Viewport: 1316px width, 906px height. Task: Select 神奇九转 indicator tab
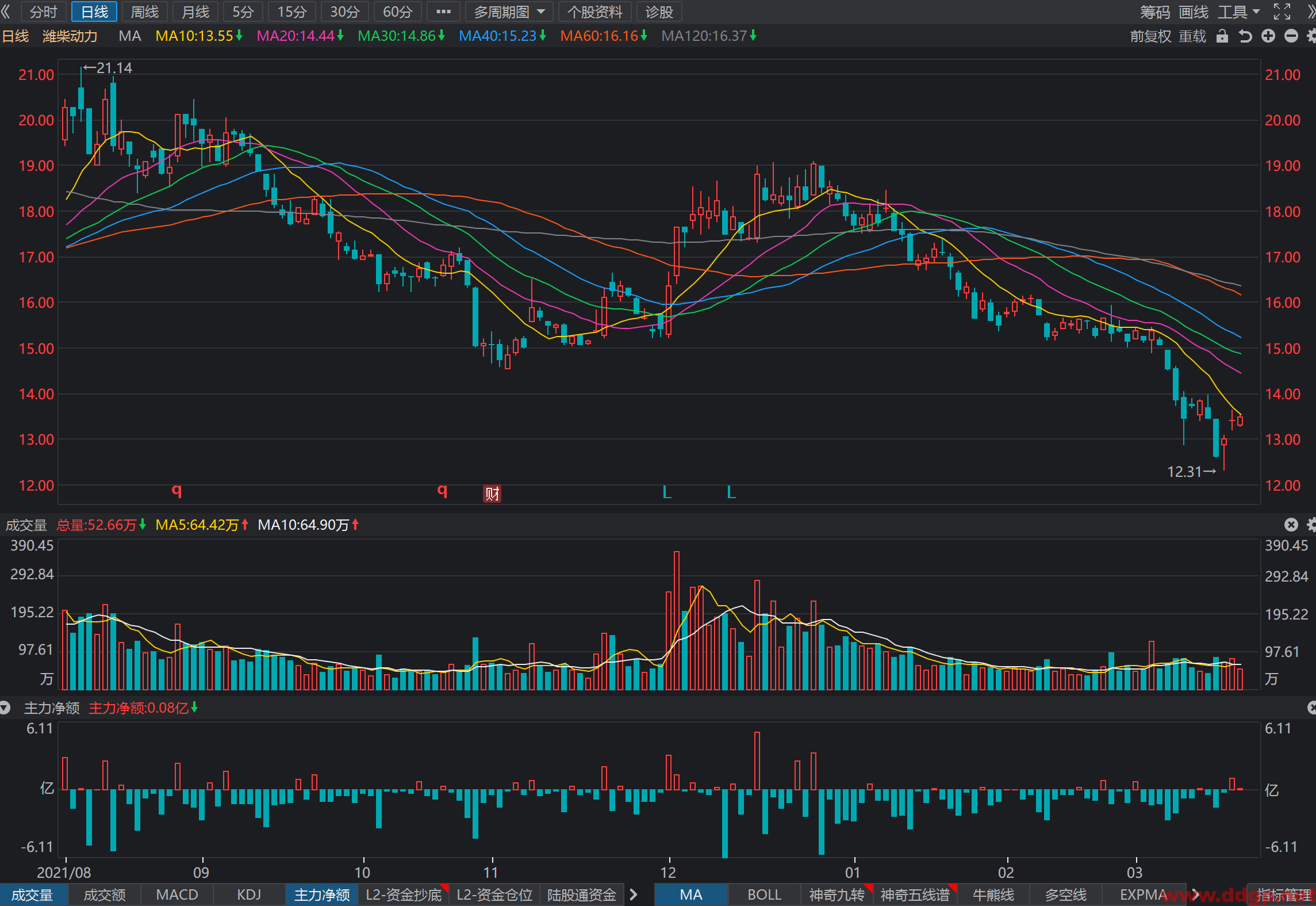click(837, 895)
